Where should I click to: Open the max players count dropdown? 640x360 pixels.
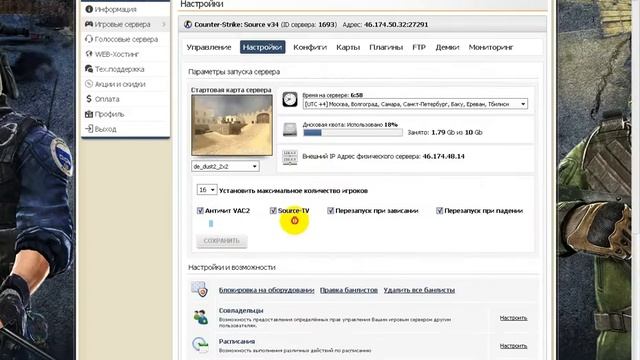tap(207, 190)
